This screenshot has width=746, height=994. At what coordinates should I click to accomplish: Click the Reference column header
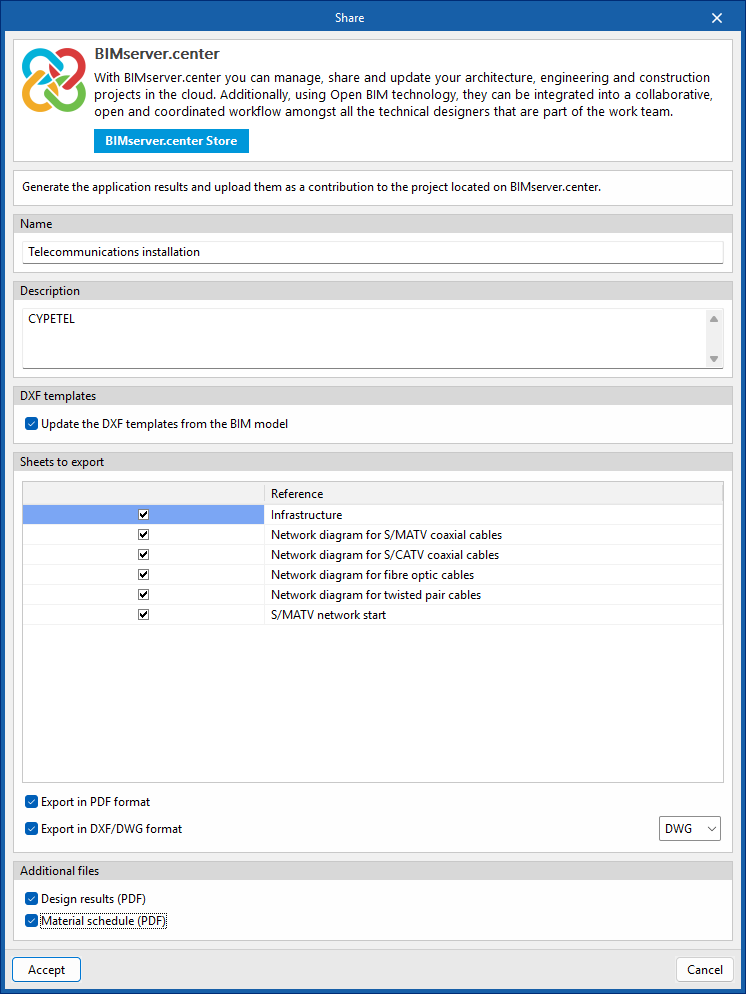click(x=492, y=494)
